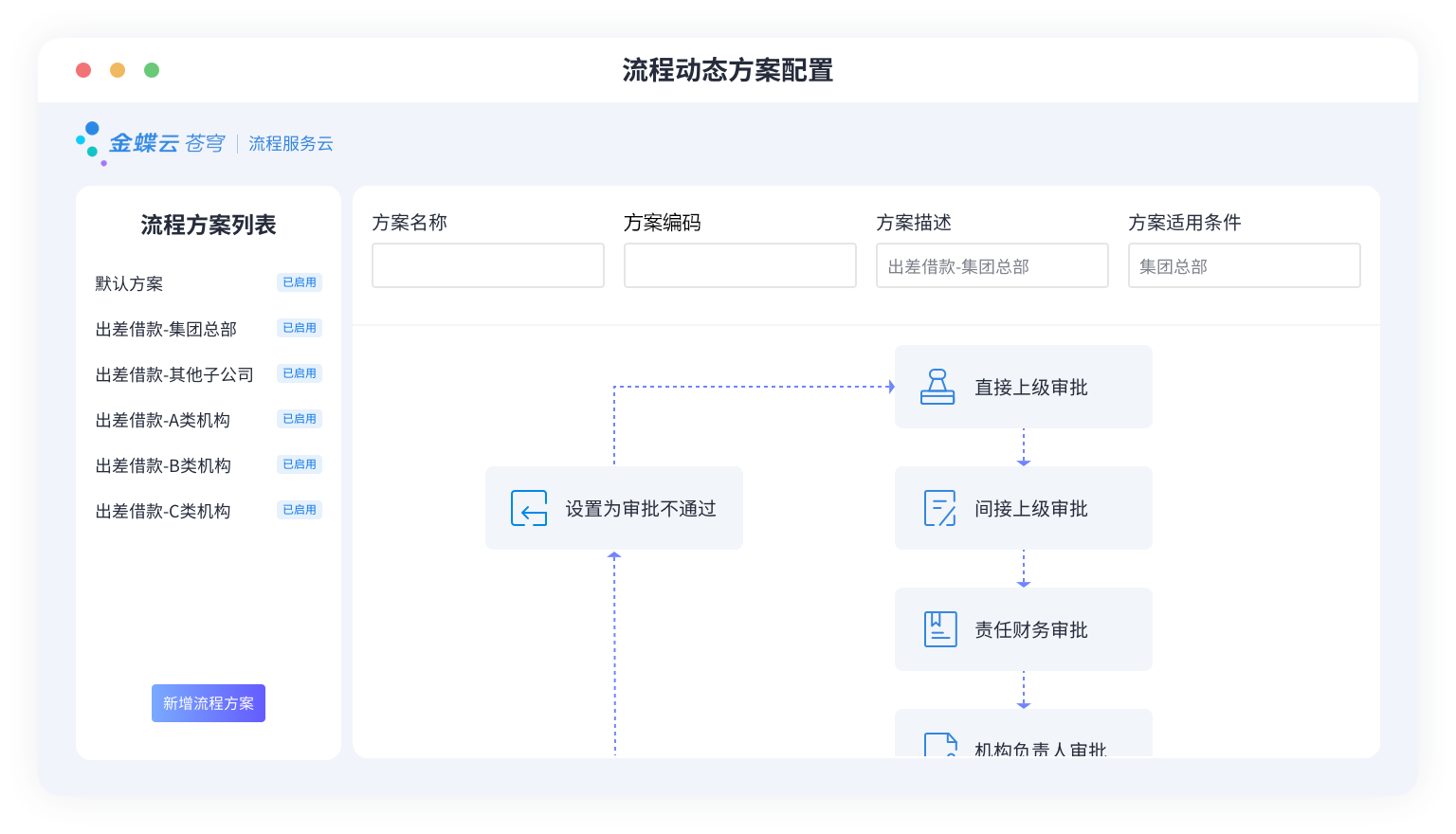1456x834 pixels.
Task: Select 出差借款-B类机构 scheme
Action: (163, 465)
